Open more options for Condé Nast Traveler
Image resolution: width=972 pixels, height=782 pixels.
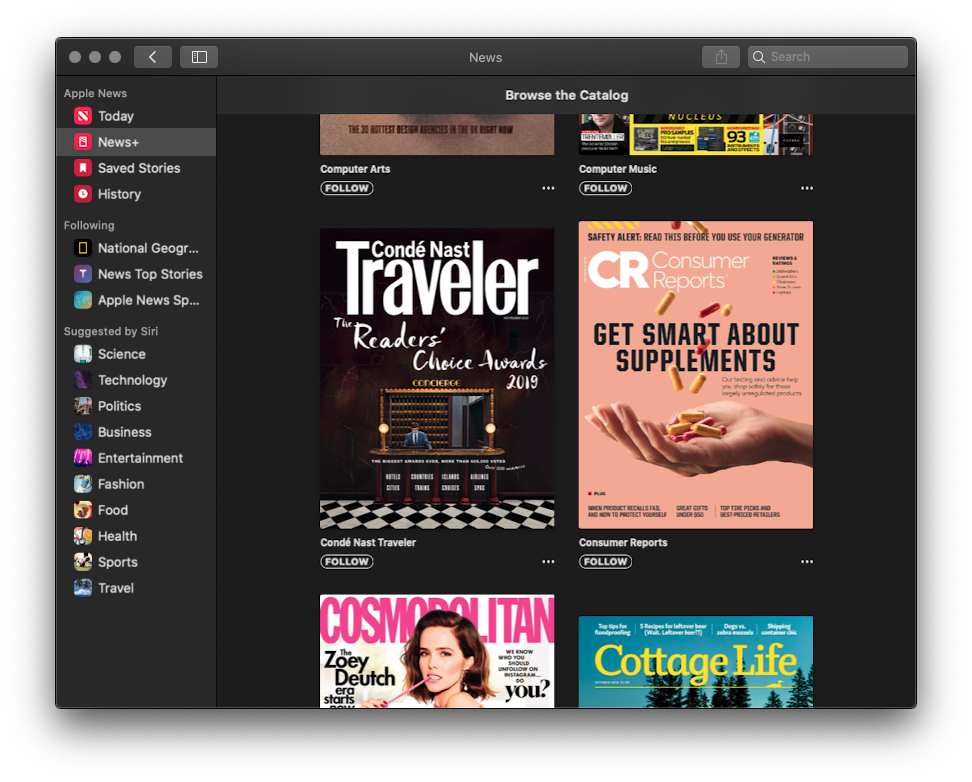(x=548, y=562)
